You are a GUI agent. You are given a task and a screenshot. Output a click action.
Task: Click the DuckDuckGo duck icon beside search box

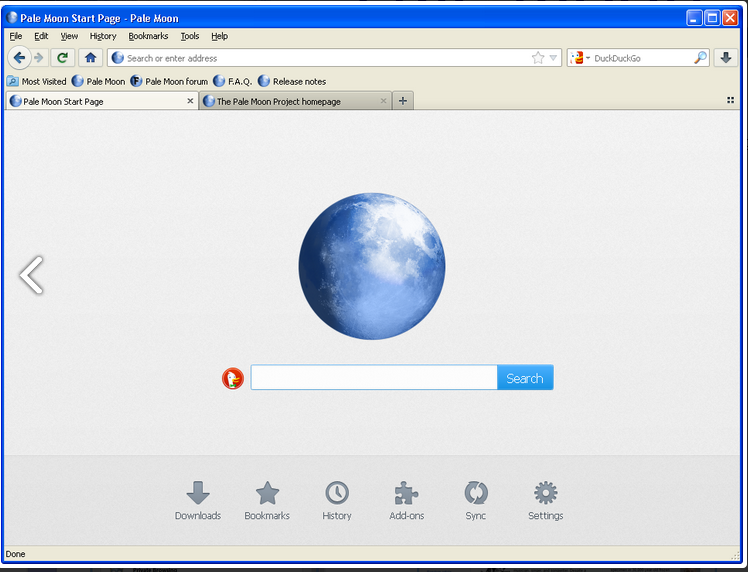[x=233, y=378]
